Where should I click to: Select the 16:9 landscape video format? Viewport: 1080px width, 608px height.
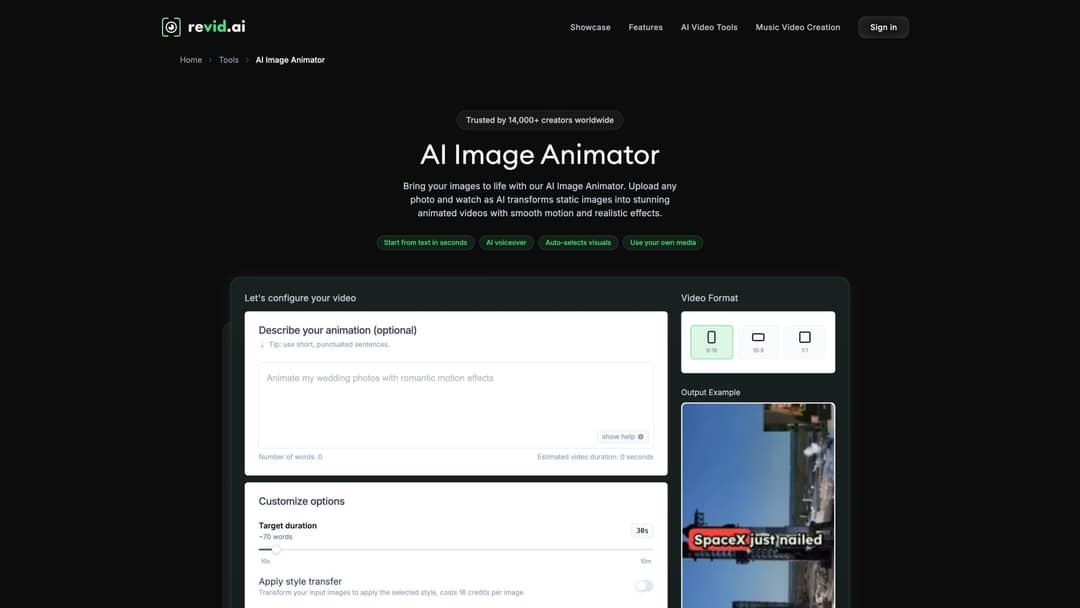[x=758, y=342]
